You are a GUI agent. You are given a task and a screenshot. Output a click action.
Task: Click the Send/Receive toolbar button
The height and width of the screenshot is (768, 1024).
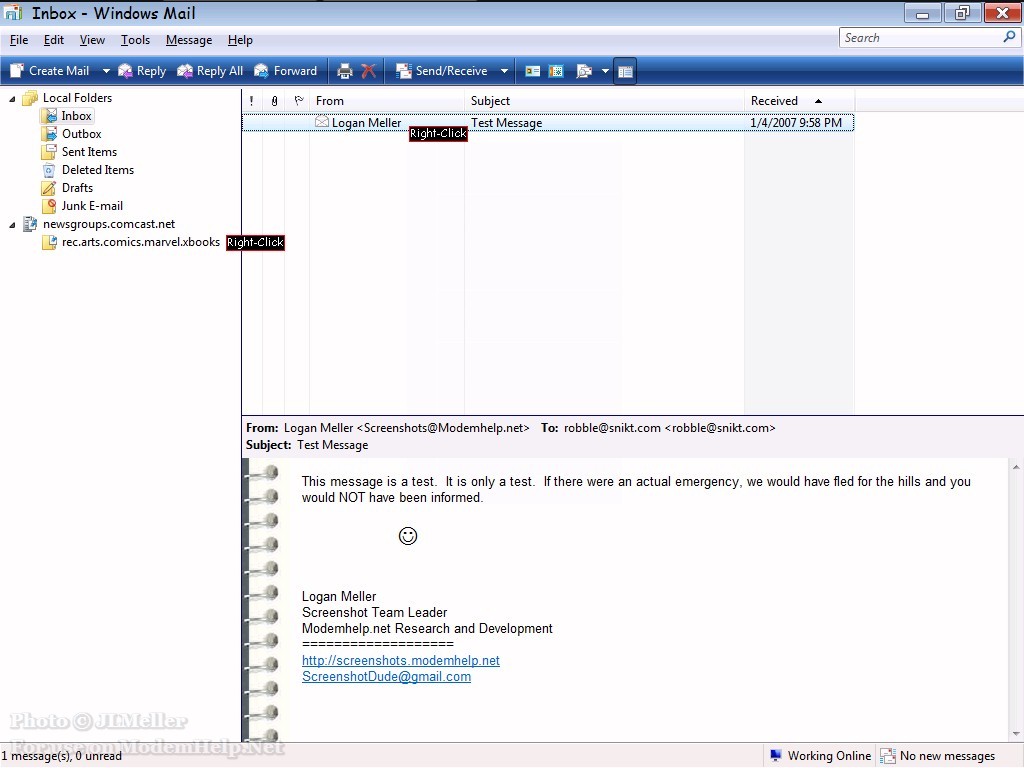click(x=442, y=71)
